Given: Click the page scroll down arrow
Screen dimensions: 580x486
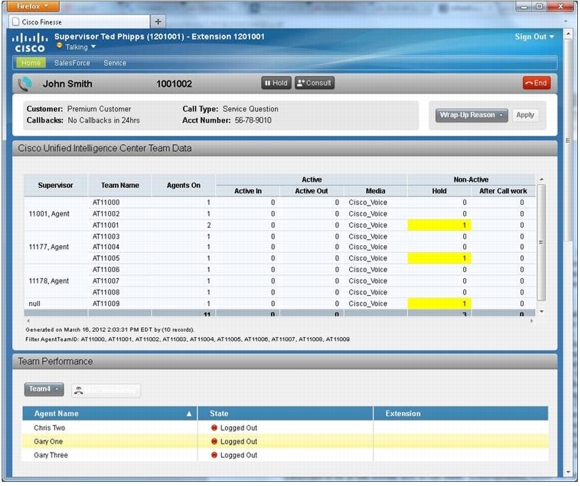Looking at the screenshot, I should (568, 472).
